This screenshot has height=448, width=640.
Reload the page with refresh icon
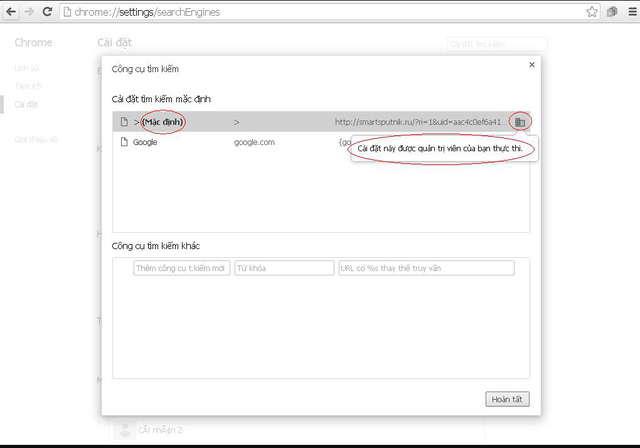click(47, 12)
